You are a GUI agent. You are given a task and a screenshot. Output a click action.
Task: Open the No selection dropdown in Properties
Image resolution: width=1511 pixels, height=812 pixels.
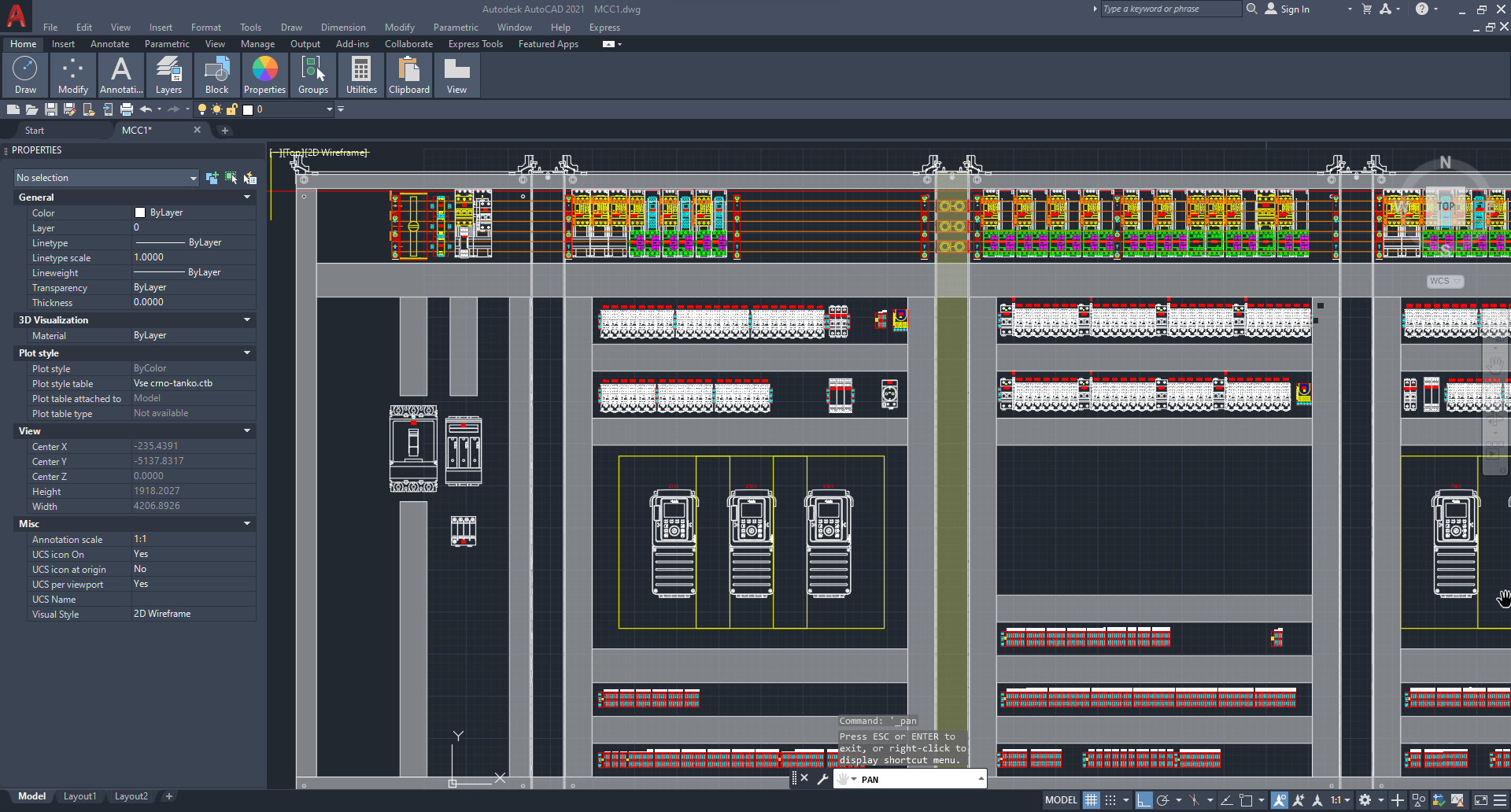(194, 177)
